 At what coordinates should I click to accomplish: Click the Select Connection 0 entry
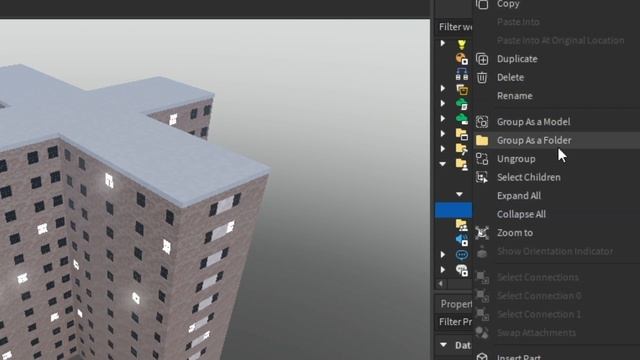click(539, 296)
